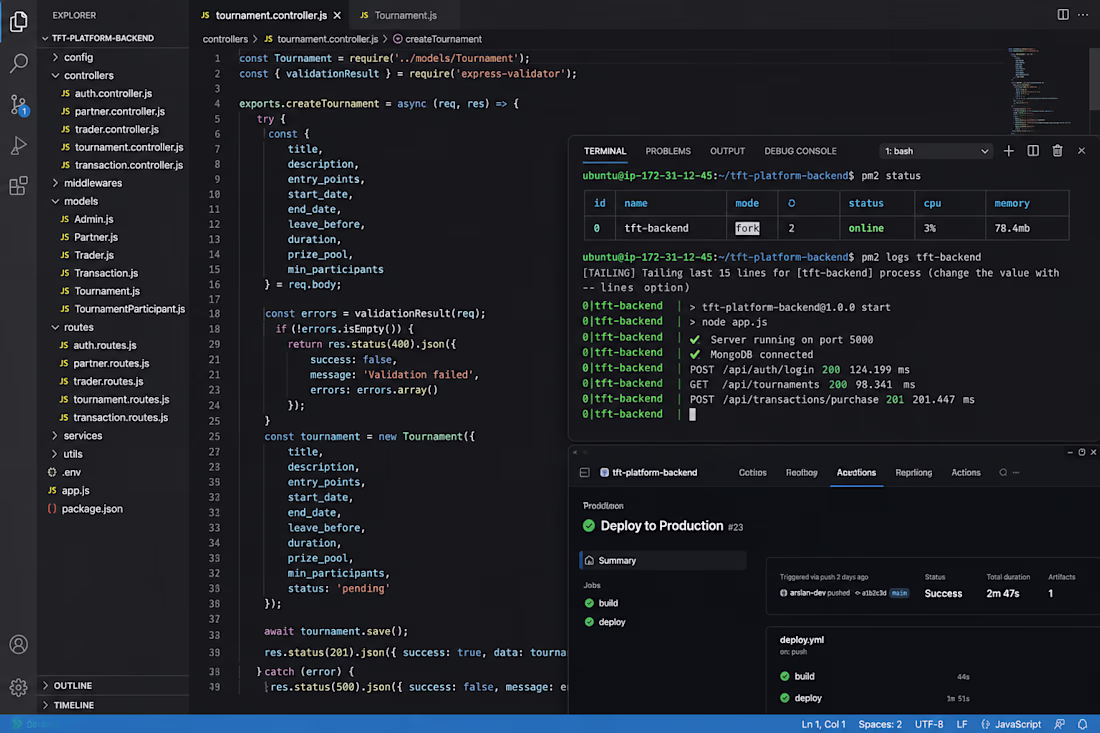Screen dimensions: 1100x733
Task: Open the Search view in activity bar
Action: 19,63
